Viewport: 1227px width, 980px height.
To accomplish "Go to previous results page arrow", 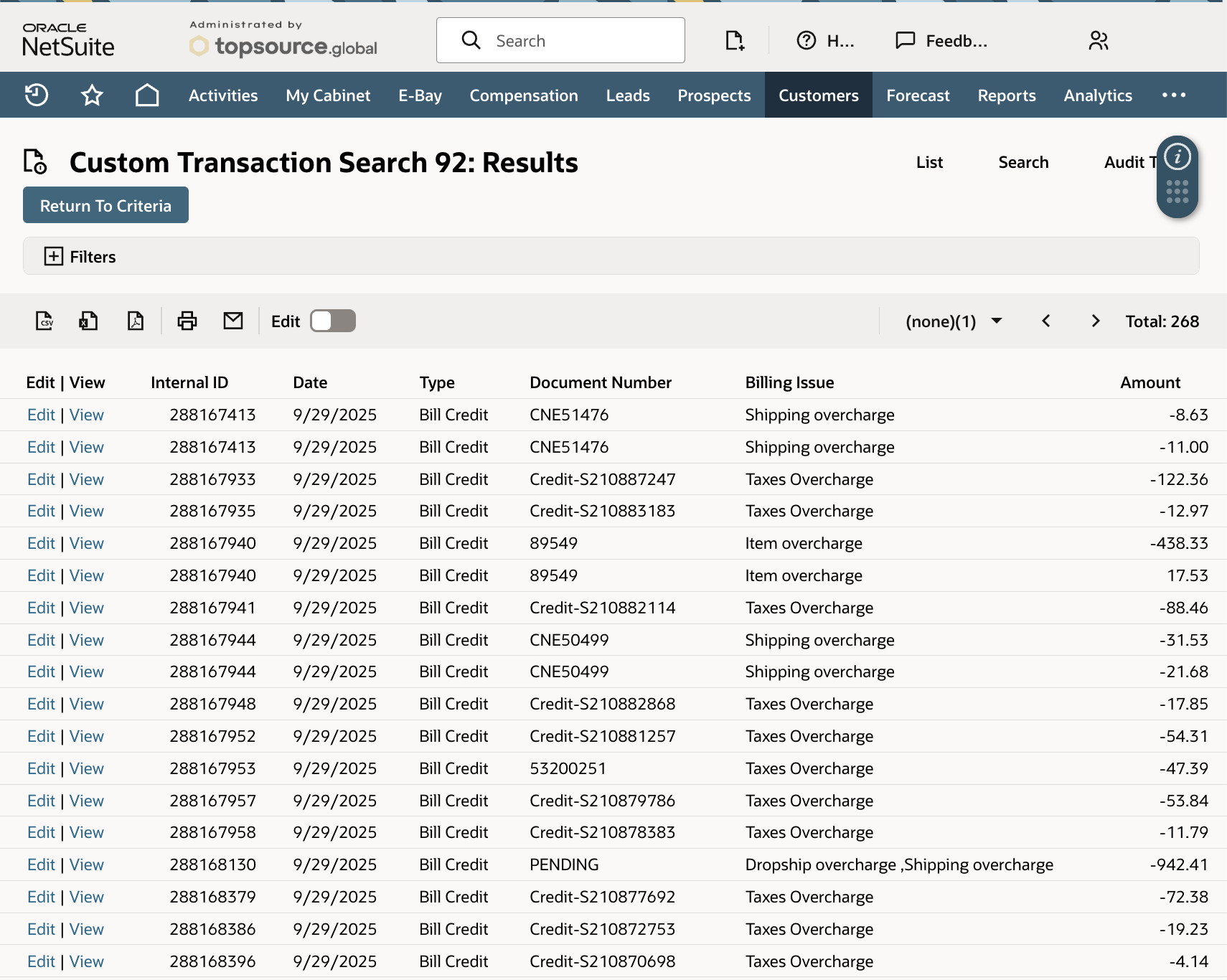I will point(1046,321).
